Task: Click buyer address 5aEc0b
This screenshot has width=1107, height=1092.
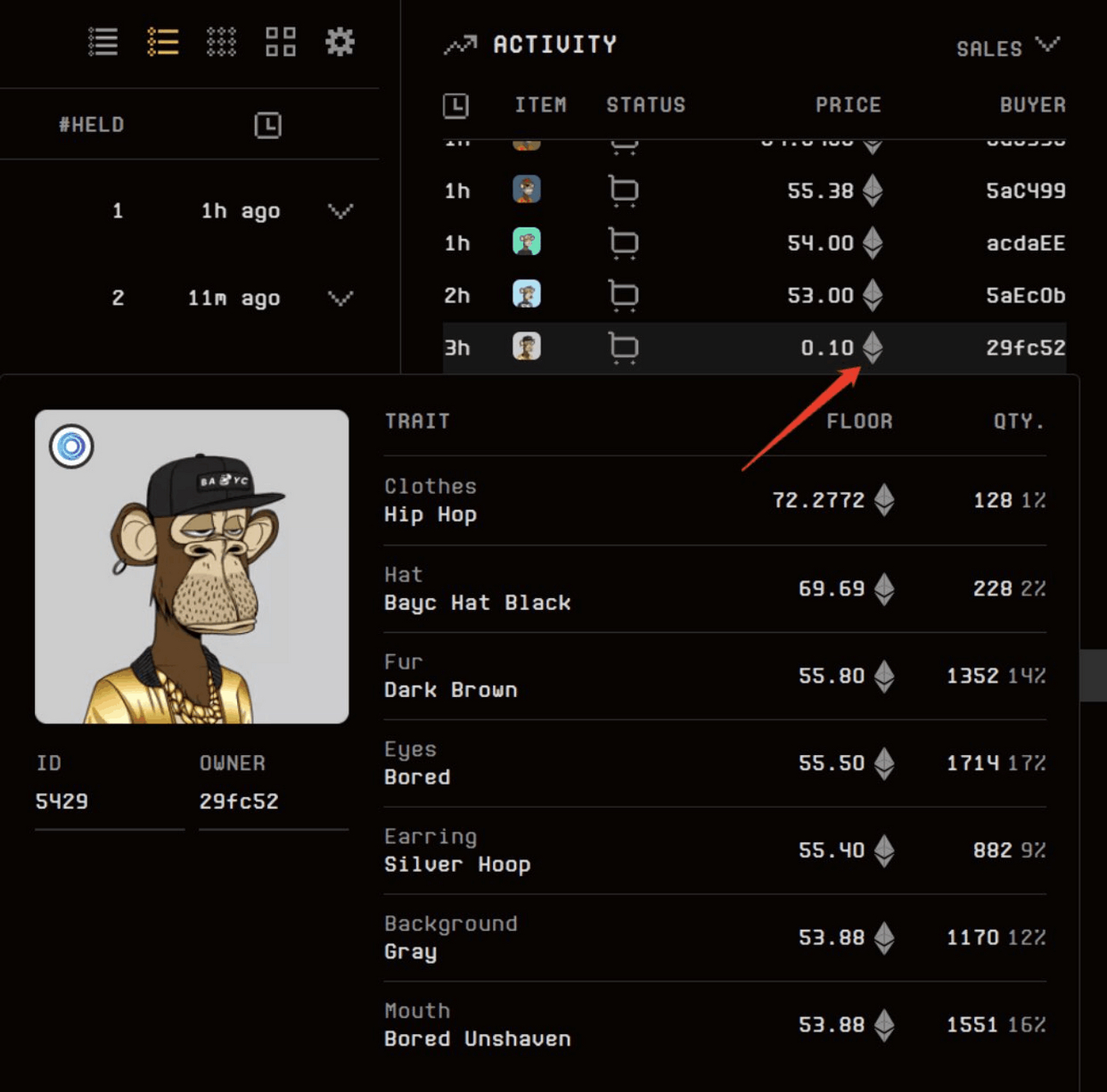Action: tap(1026, 296)
